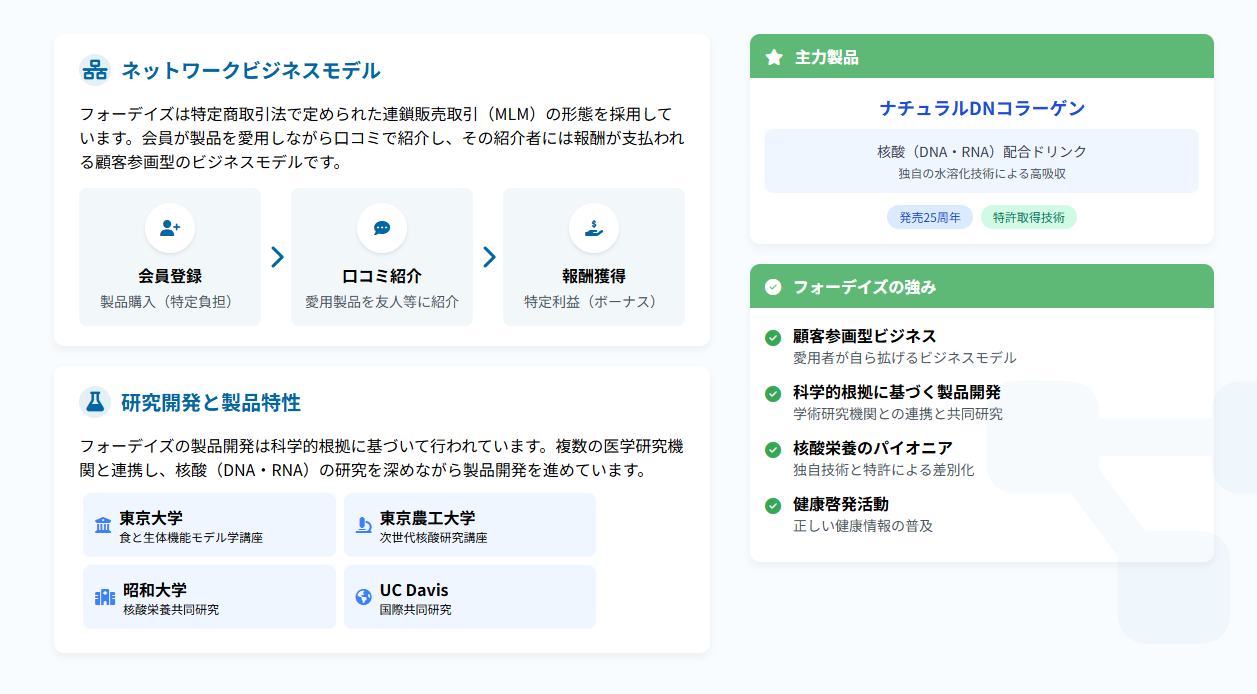Screen dimensions: 1257x694
Task: Click the star icon in 主力製品 header
Action: (774, 57)
